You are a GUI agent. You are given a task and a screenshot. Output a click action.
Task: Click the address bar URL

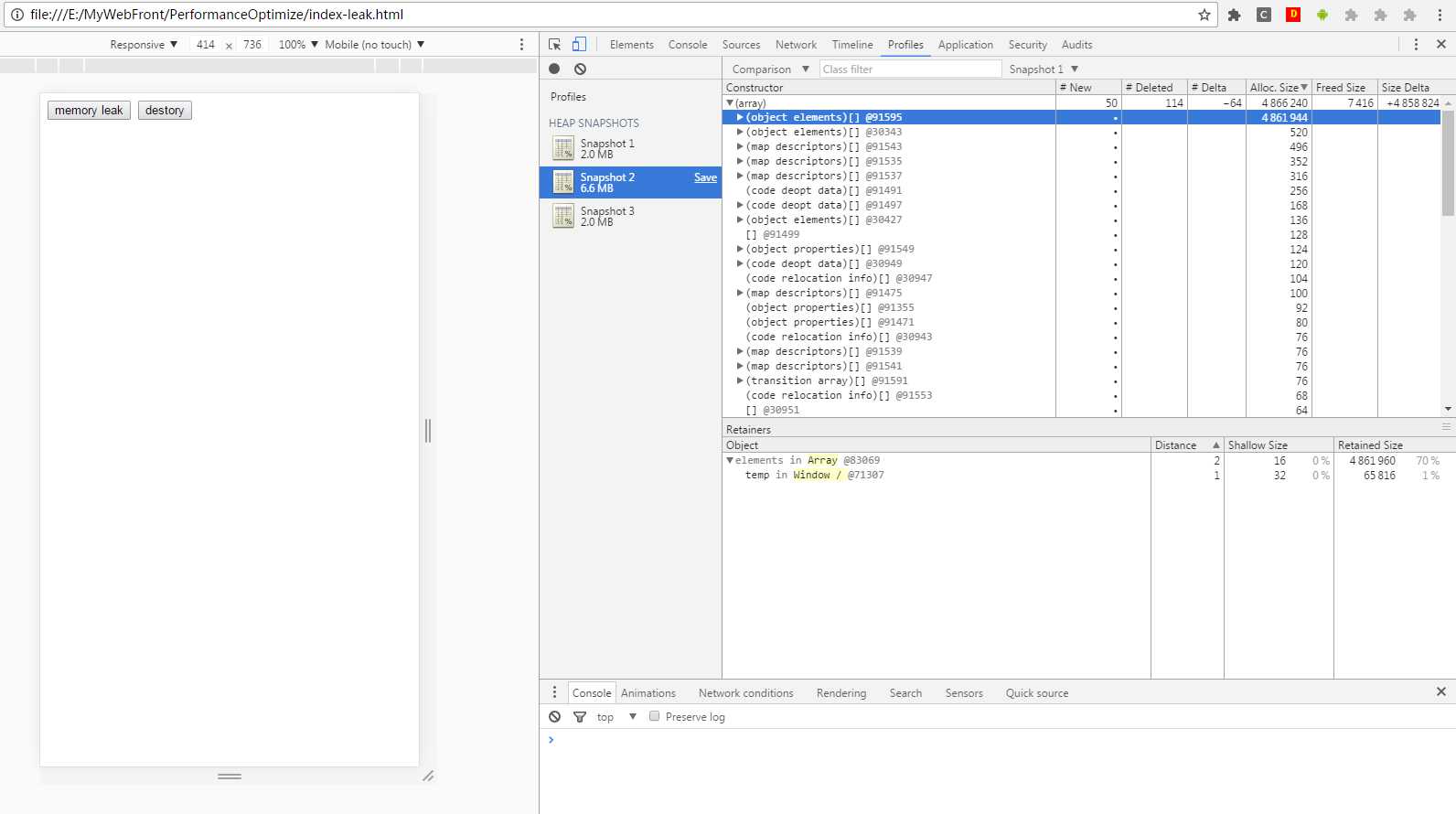(x=217, y=15)
